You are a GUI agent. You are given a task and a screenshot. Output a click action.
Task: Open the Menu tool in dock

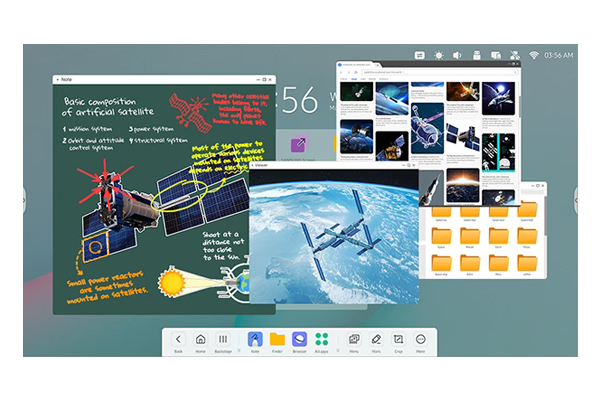tap(354, 342)
